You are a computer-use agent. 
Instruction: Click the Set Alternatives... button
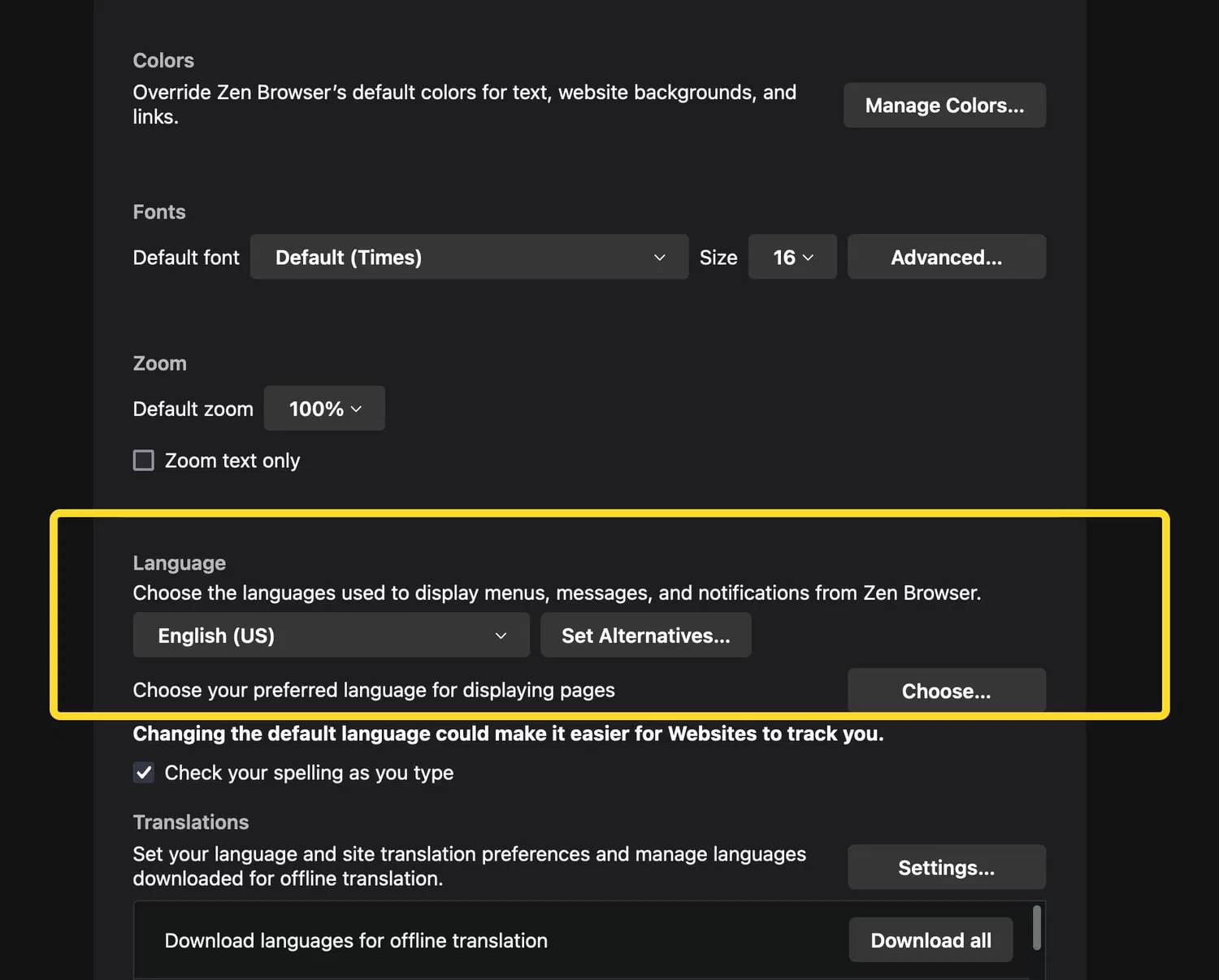tap(645, 635)
